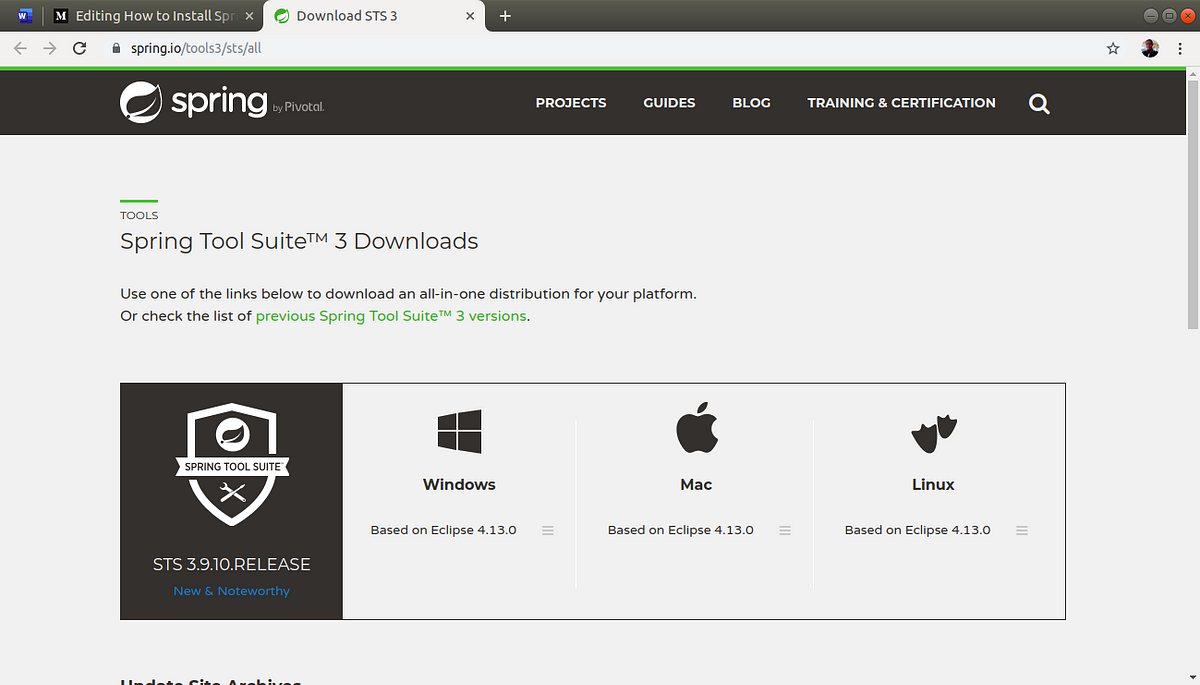Click the Mac platform label
Viewport: 1200px width, 685px height.
click(x=696, y=484)
